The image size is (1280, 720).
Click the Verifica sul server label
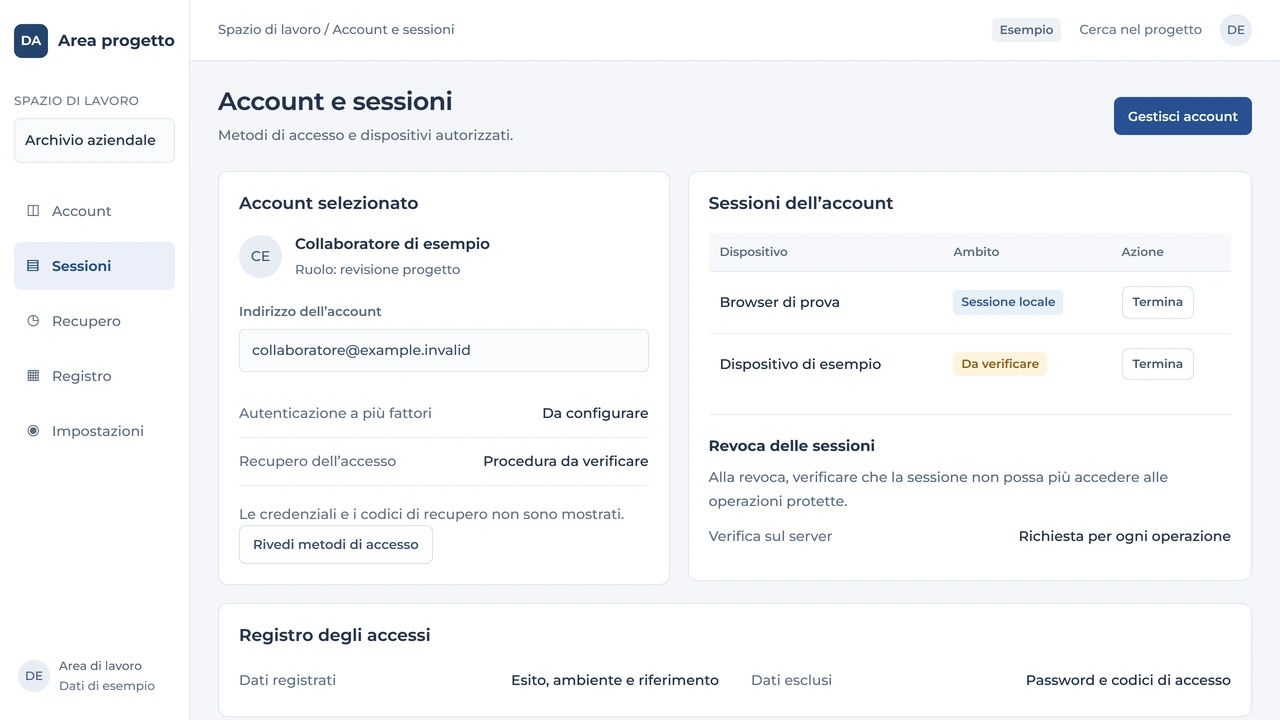coord(770,536)
